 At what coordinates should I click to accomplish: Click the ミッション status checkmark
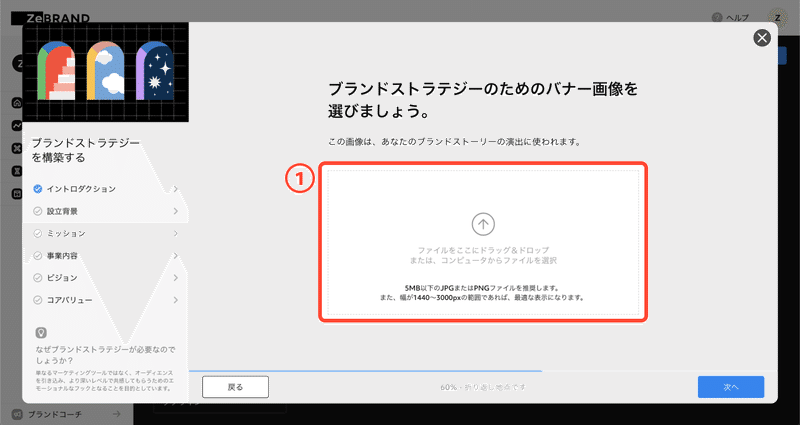tap(37, 233)
